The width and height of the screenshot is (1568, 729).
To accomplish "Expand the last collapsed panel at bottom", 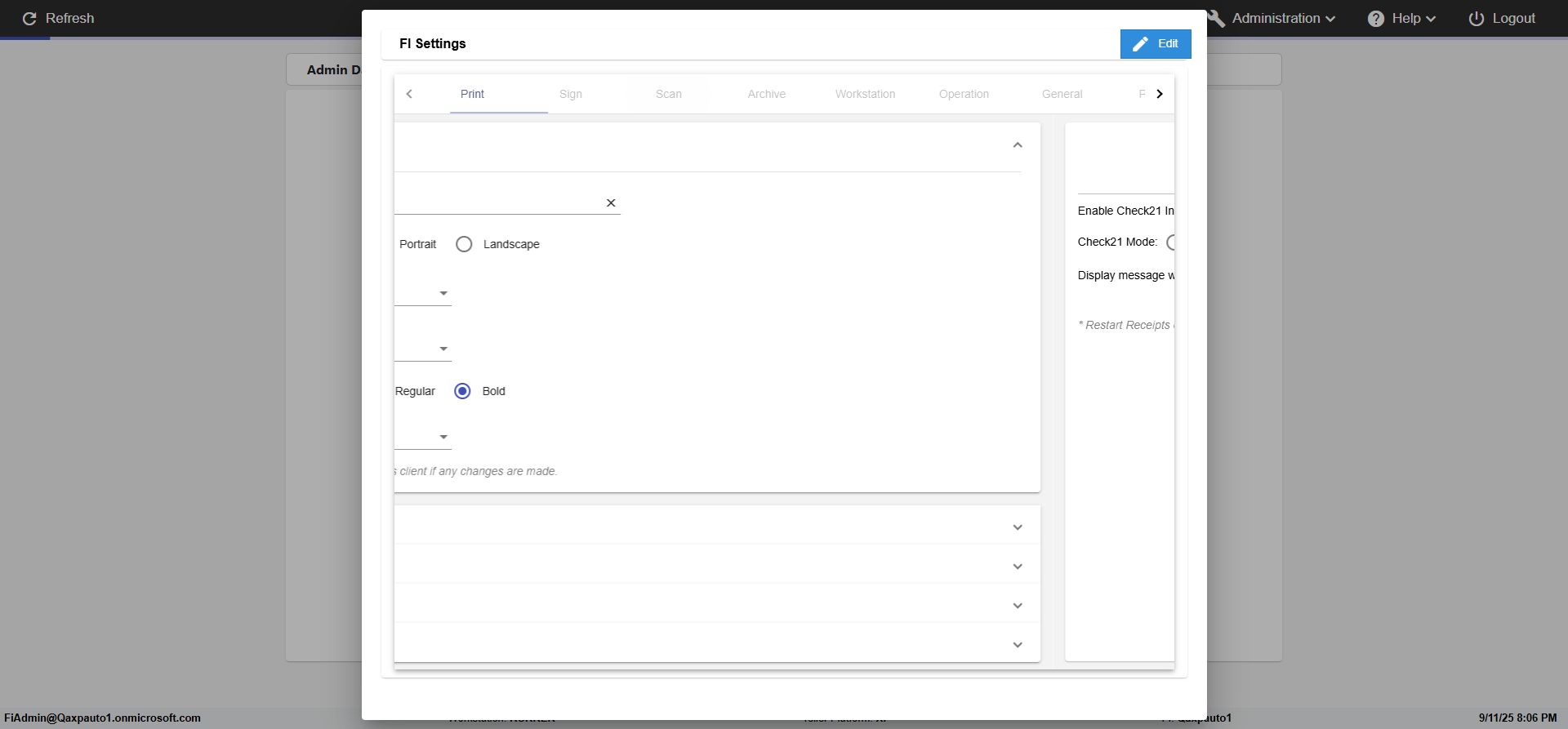I will click(x=1018, y=645).
